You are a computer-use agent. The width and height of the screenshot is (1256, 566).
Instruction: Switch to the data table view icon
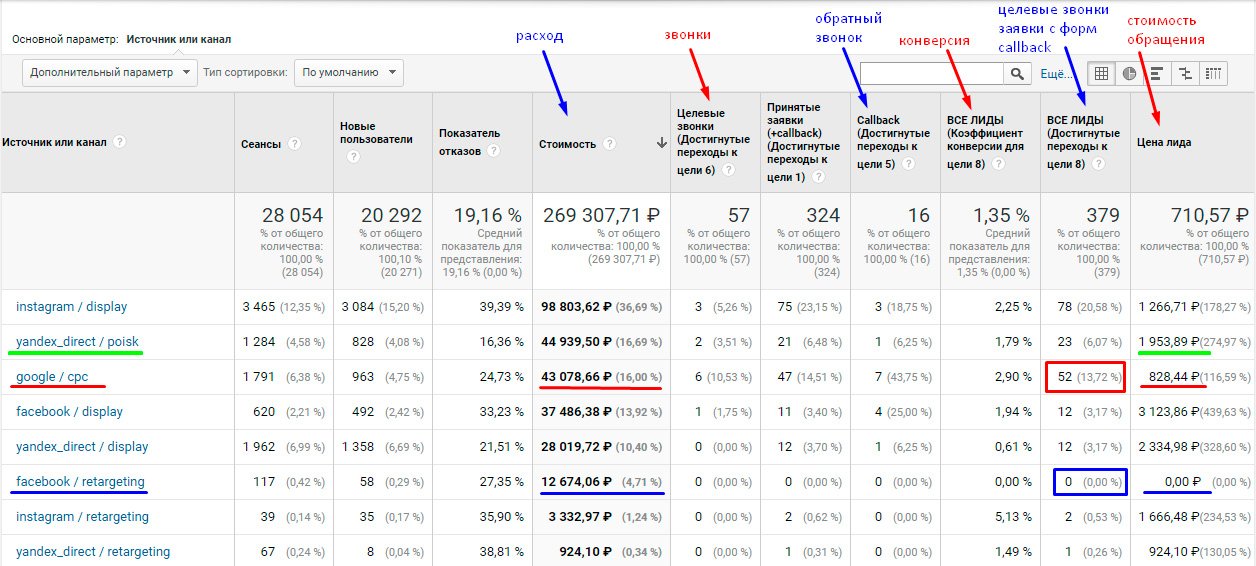(x=1101, y=73)
